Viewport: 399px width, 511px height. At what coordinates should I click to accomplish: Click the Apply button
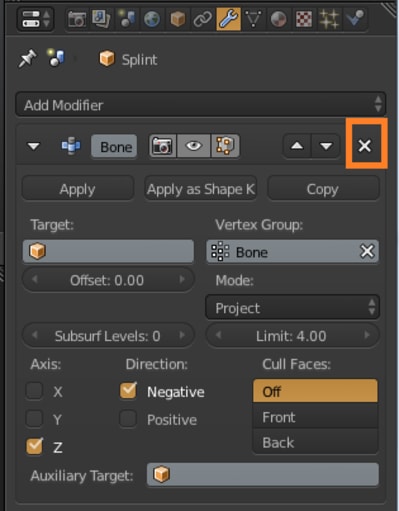(x=78, y=189)
